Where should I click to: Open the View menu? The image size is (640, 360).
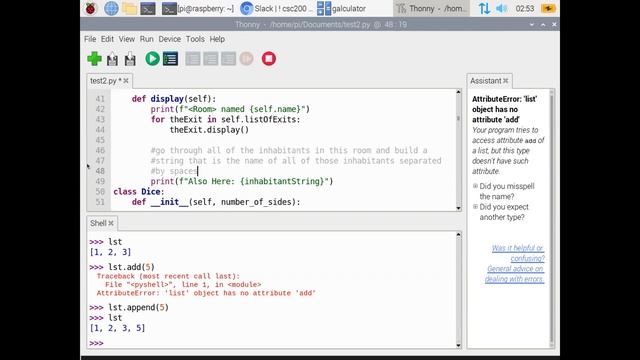coord(127,39)
